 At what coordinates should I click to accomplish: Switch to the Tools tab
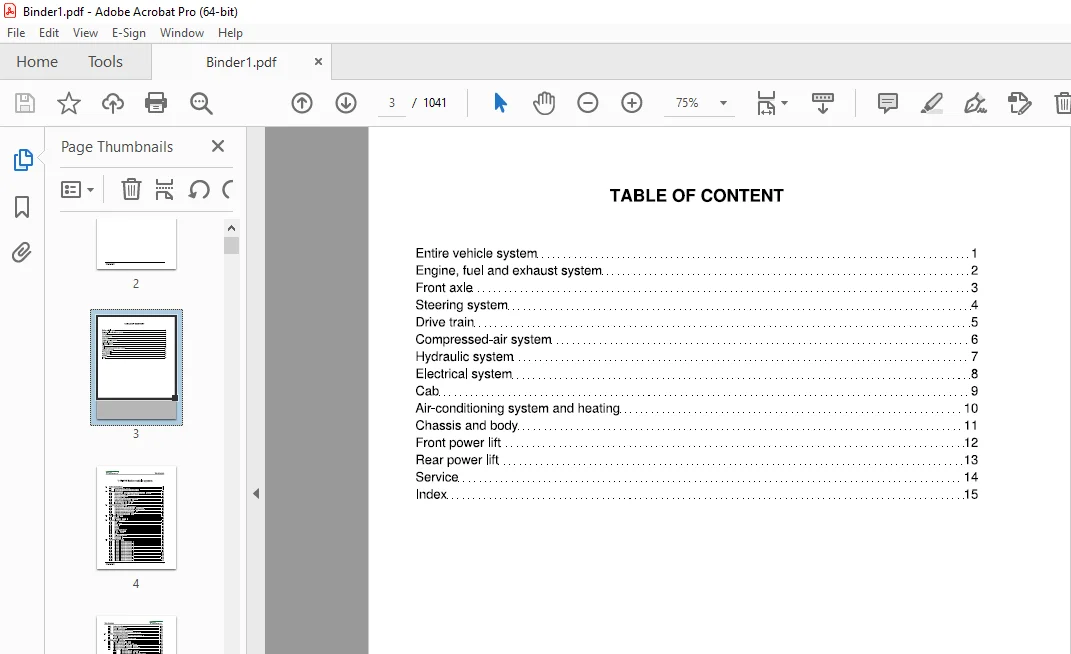point(105,62)
